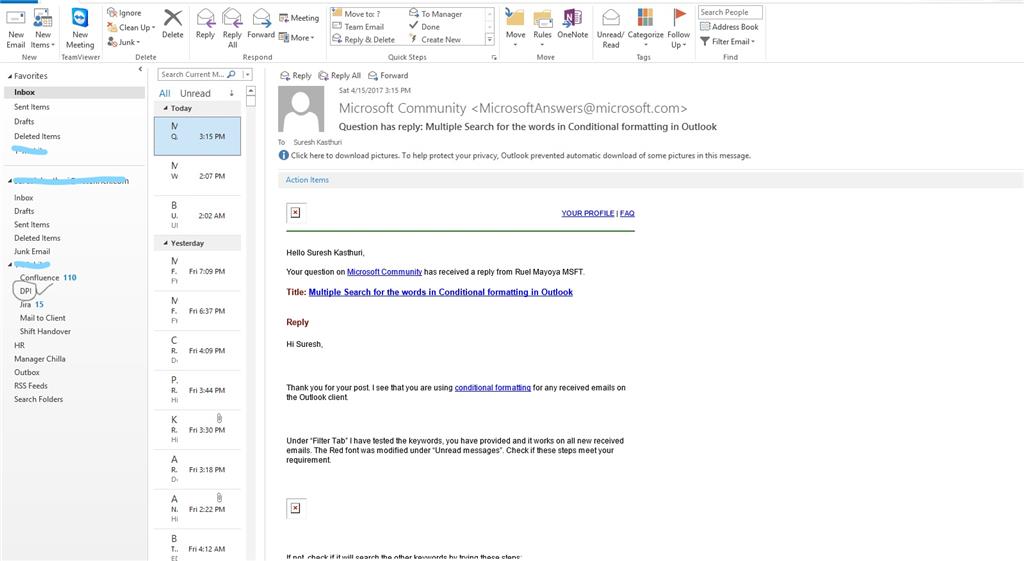This screenshot has width=1024, height=561.
Task: Open Shift Handover folder
Action: pyautogui.click(x=45, y=332)
